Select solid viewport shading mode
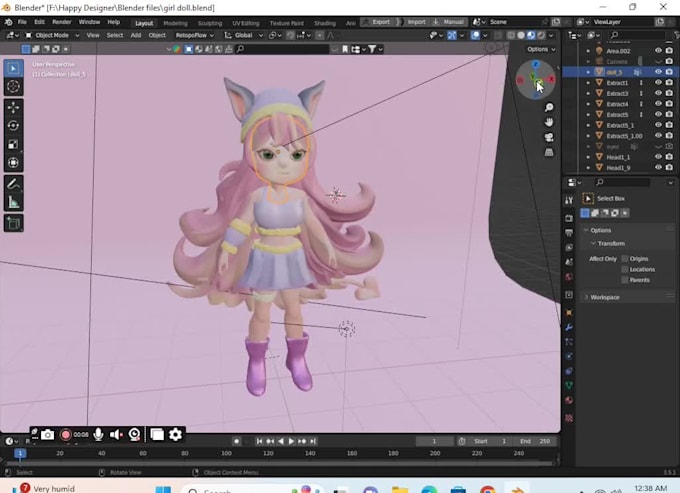The image size is (680, 493). click(521, 35)
